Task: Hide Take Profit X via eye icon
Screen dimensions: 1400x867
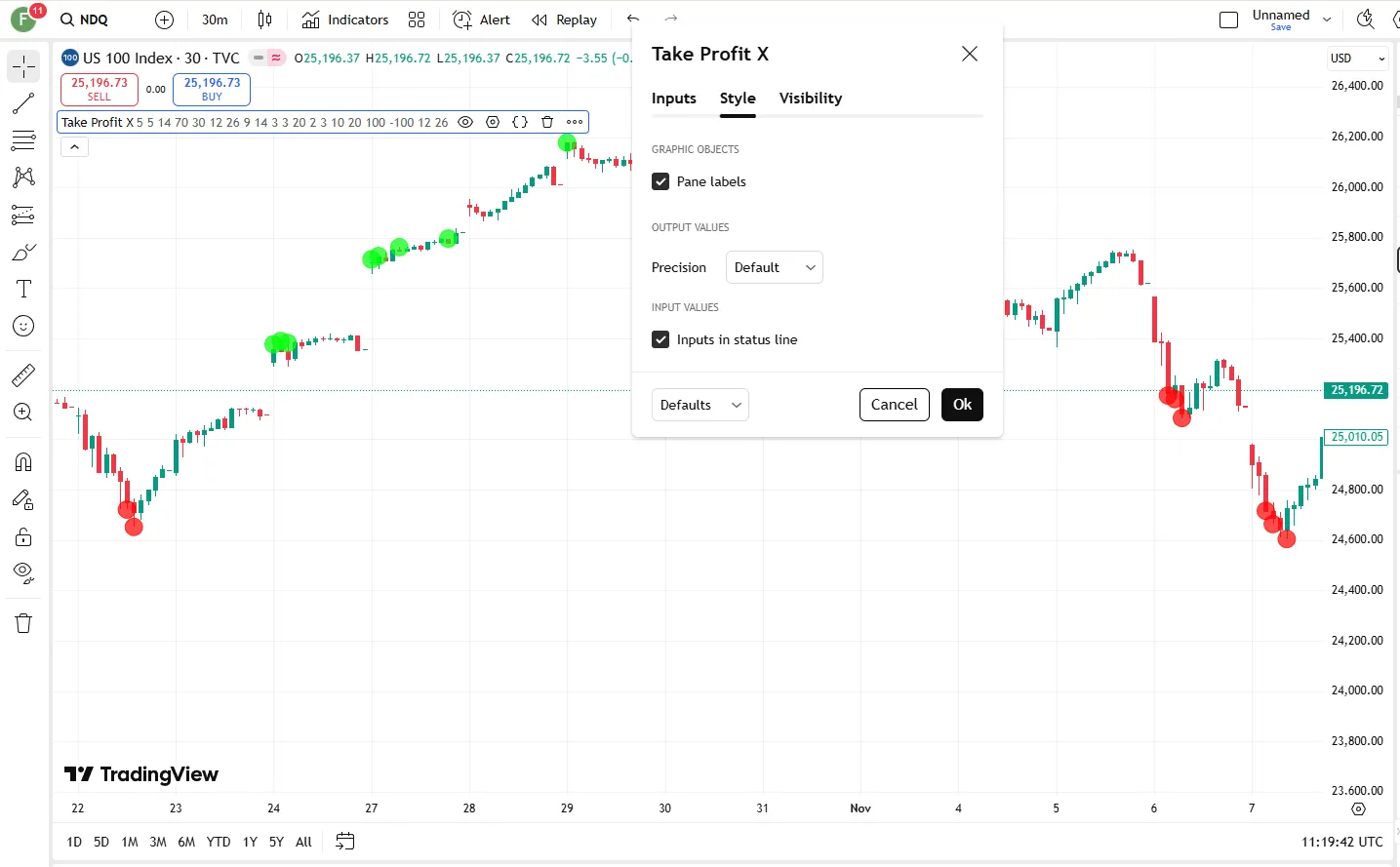Action: pos(465,122)
